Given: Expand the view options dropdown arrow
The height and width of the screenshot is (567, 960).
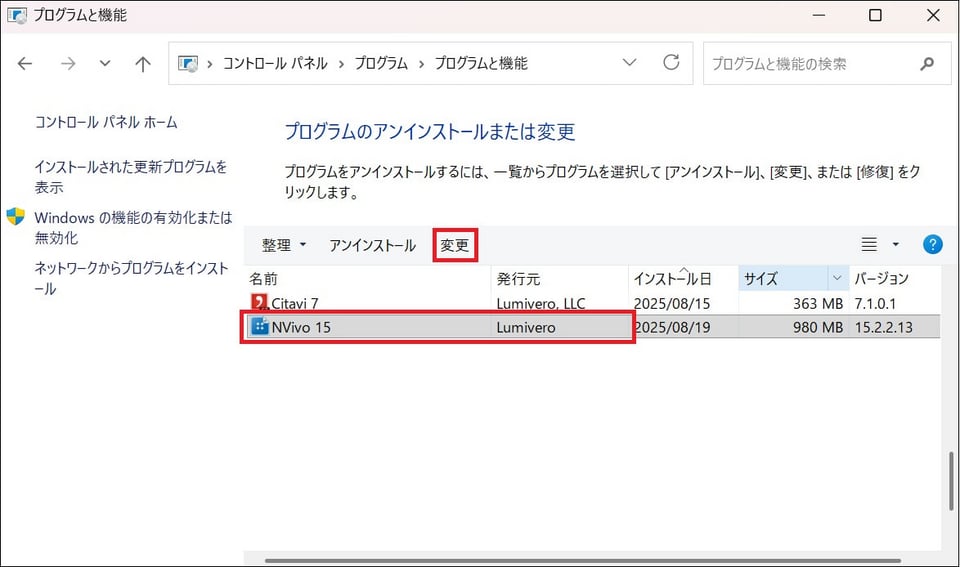Looking at the screenshot, I should (895, 245).
